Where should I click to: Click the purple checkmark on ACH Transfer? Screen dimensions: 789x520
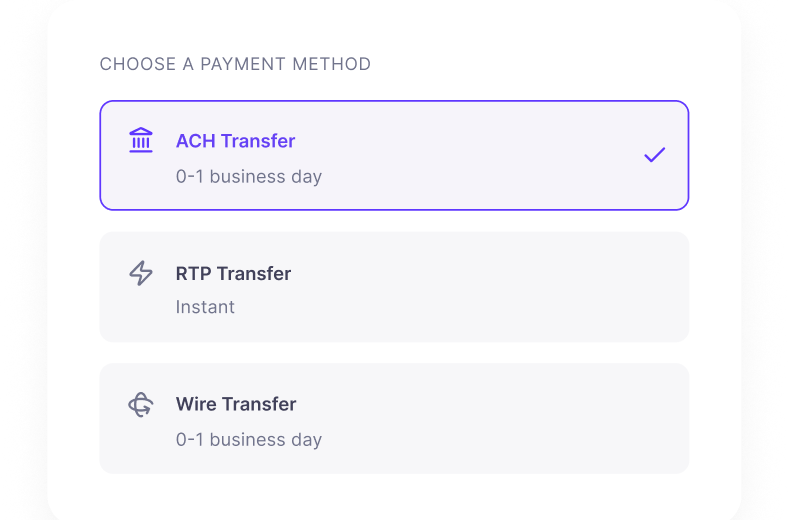click(655, 155)
